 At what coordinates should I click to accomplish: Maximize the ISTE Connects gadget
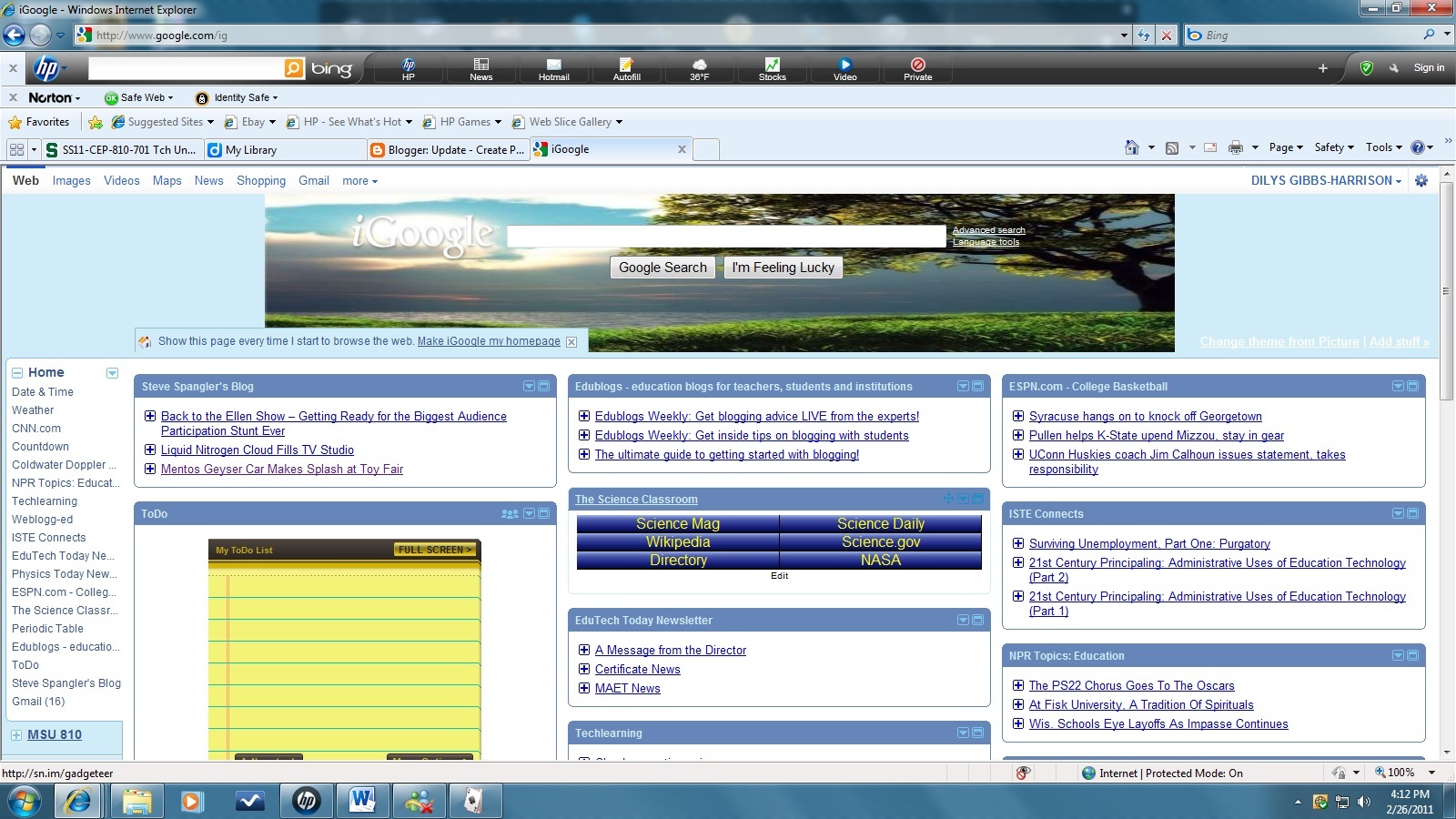point(1413,514)
